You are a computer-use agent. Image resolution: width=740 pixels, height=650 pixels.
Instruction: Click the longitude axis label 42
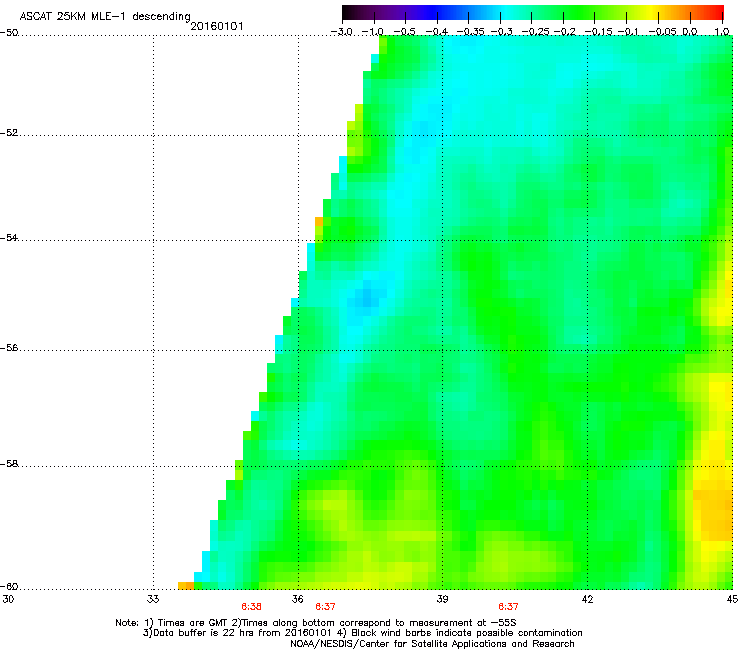587,599
